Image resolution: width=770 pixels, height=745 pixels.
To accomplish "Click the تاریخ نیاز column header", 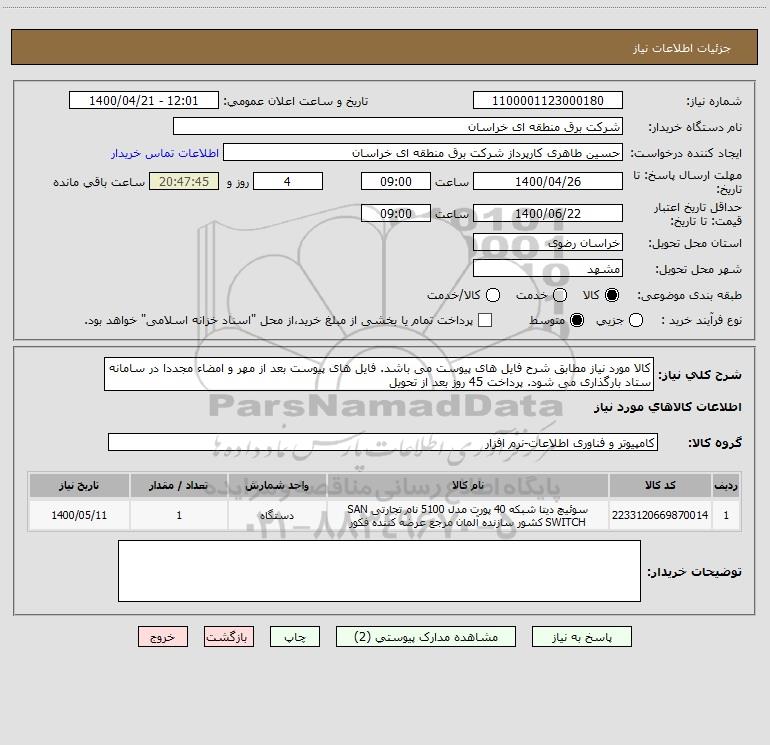I will (x=79, y=485).
